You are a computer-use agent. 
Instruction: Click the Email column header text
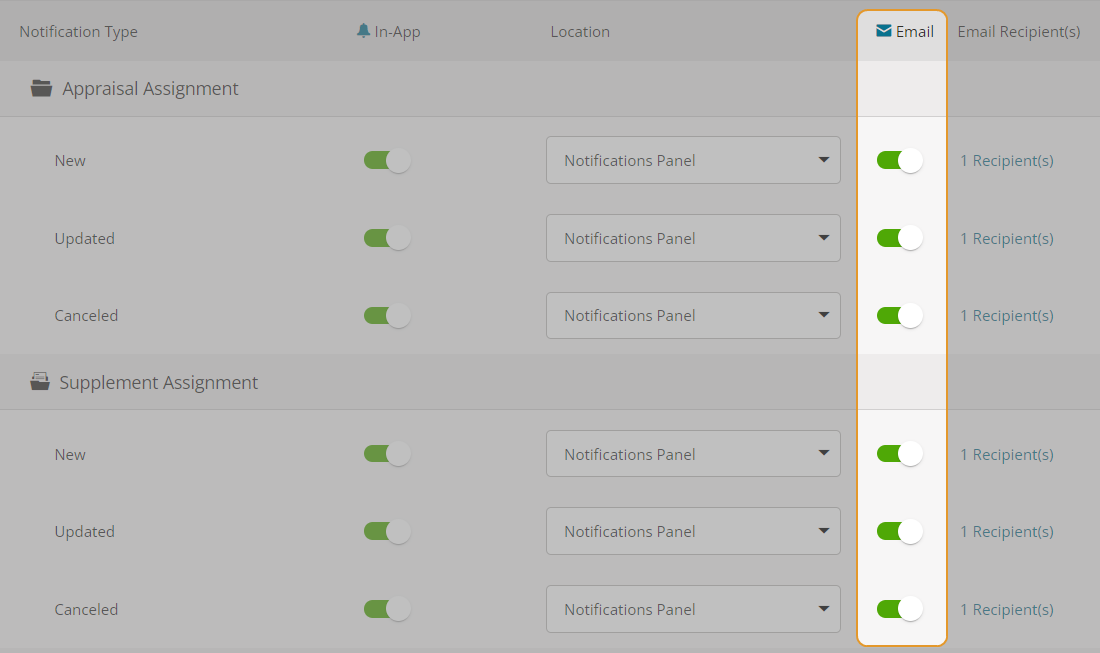(x=915, y=32)
